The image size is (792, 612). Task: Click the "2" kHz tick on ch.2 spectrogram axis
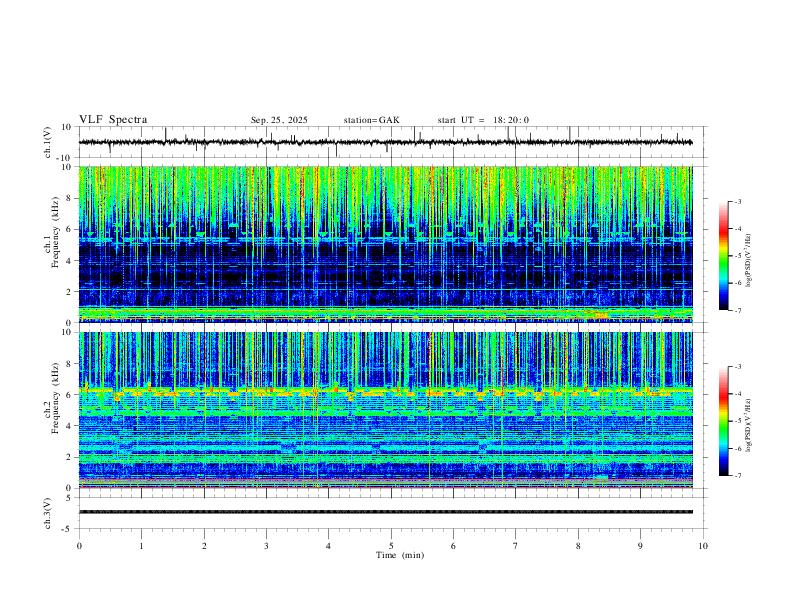coord(71,457)
